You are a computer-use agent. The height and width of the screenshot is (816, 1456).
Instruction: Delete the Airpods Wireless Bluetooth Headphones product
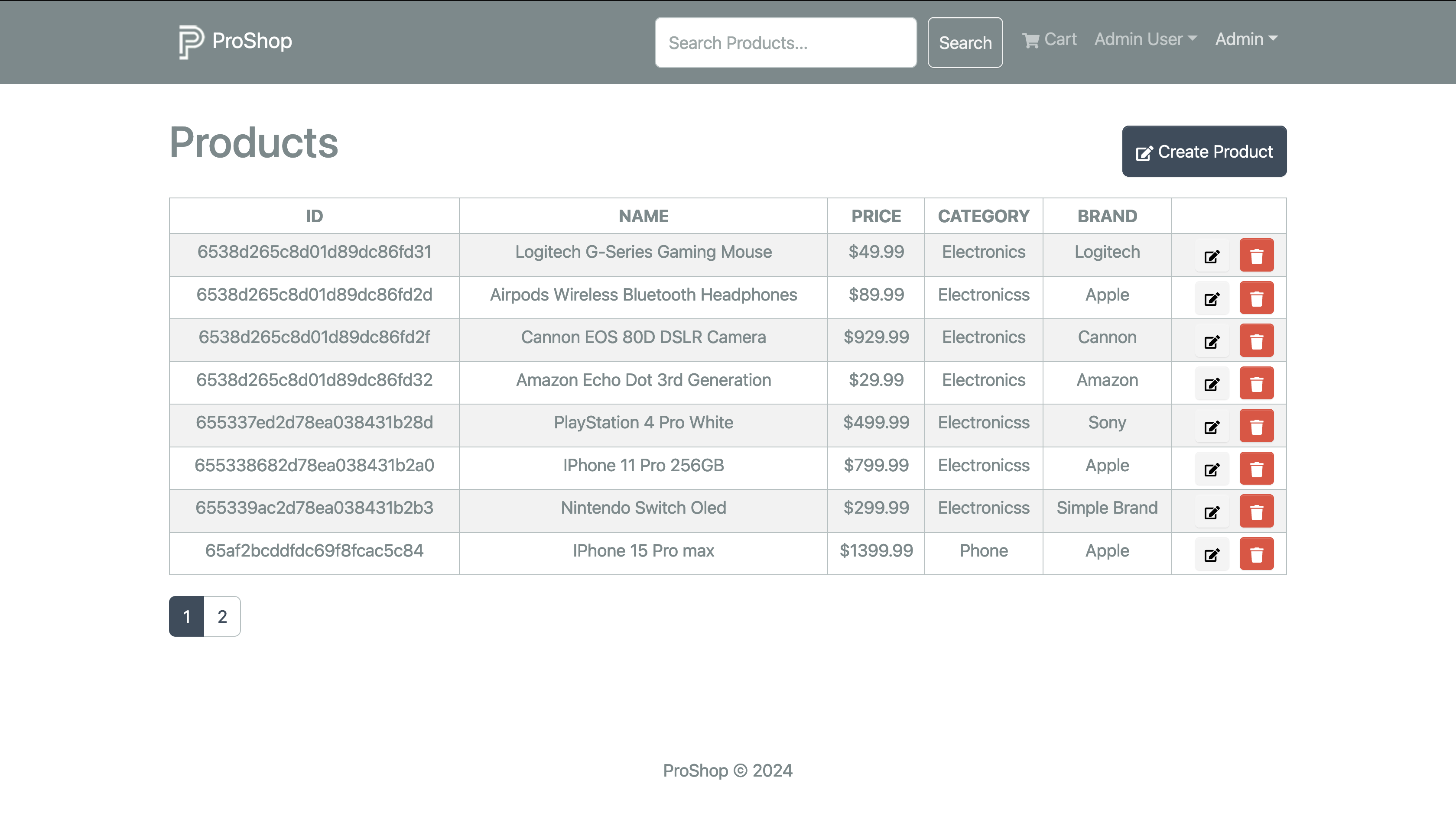pos(1256,298)
